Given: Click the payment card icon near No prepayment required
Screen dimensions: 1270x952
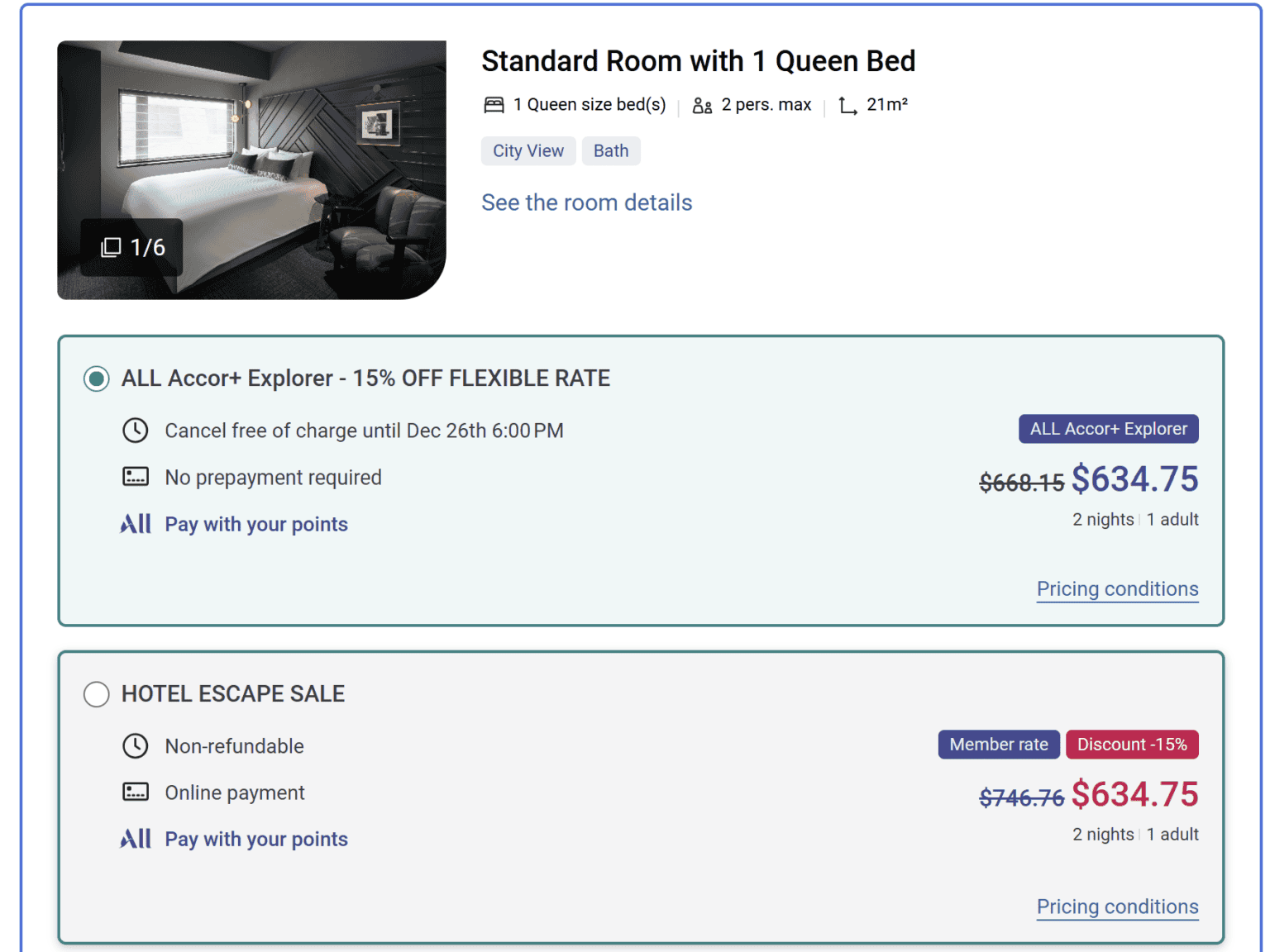Looking at the screenshot, I should point(136,477).
